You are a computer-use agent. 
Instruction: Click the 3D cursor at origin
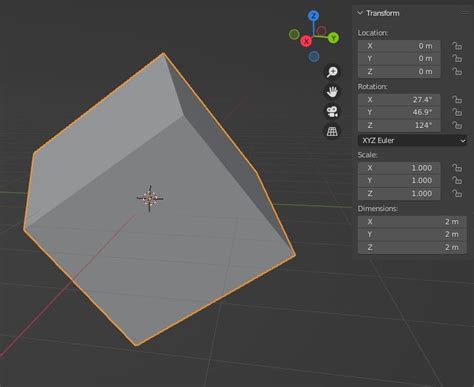click(x=150, y=198)
